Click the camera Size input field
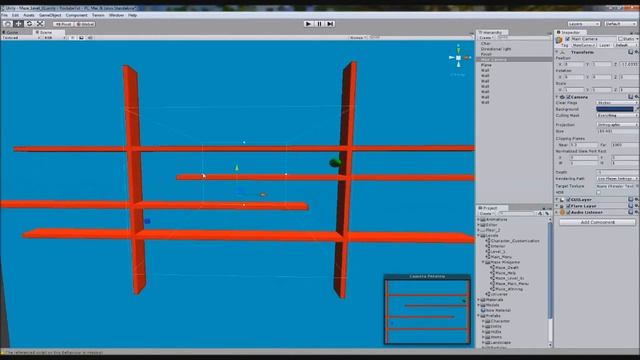This screenshot has height=360, width=640. pyautogui.click(x=617, y=131)
